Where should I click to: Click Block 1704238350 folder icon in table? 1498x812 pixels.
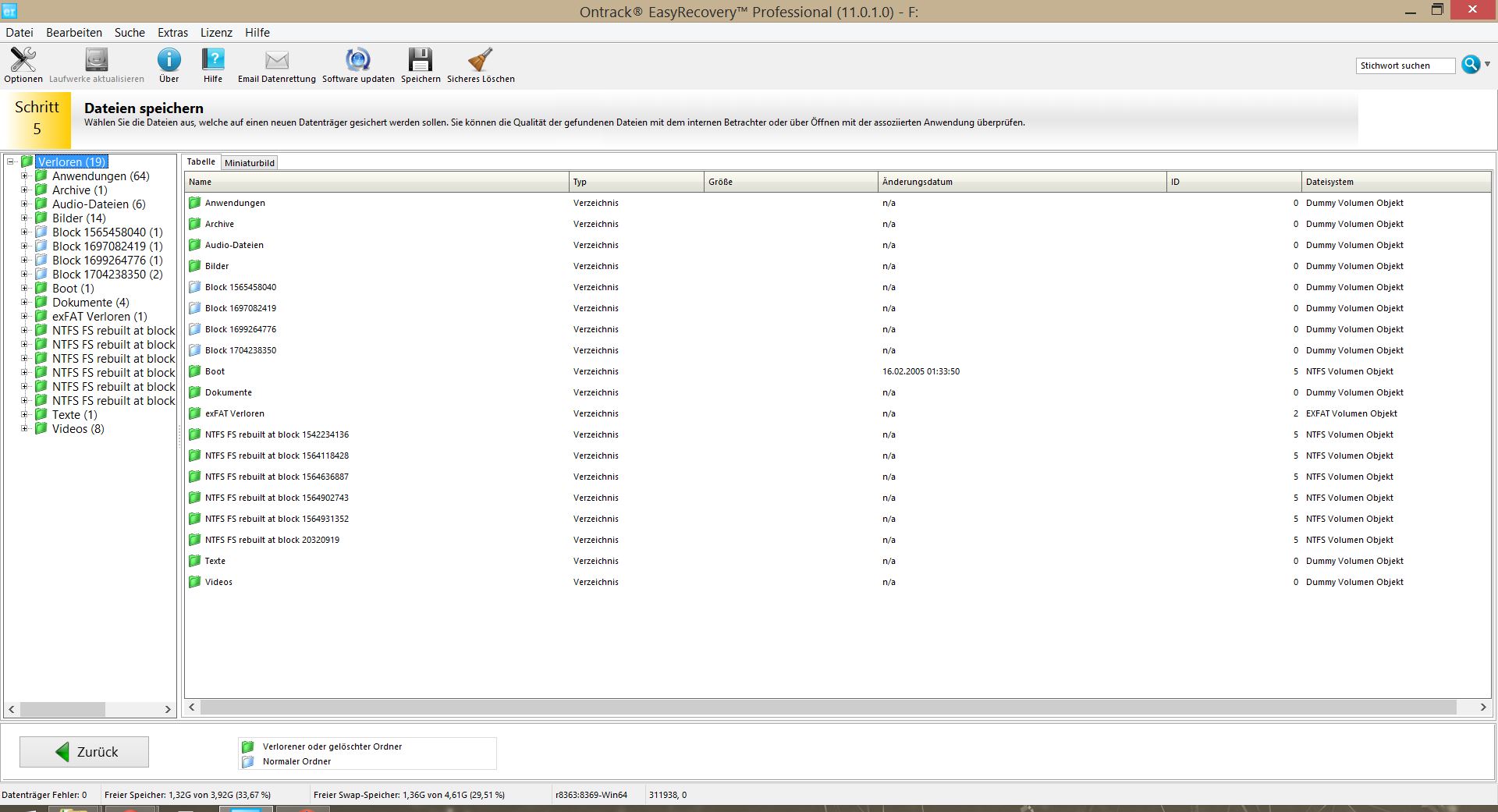pos(194,350)
